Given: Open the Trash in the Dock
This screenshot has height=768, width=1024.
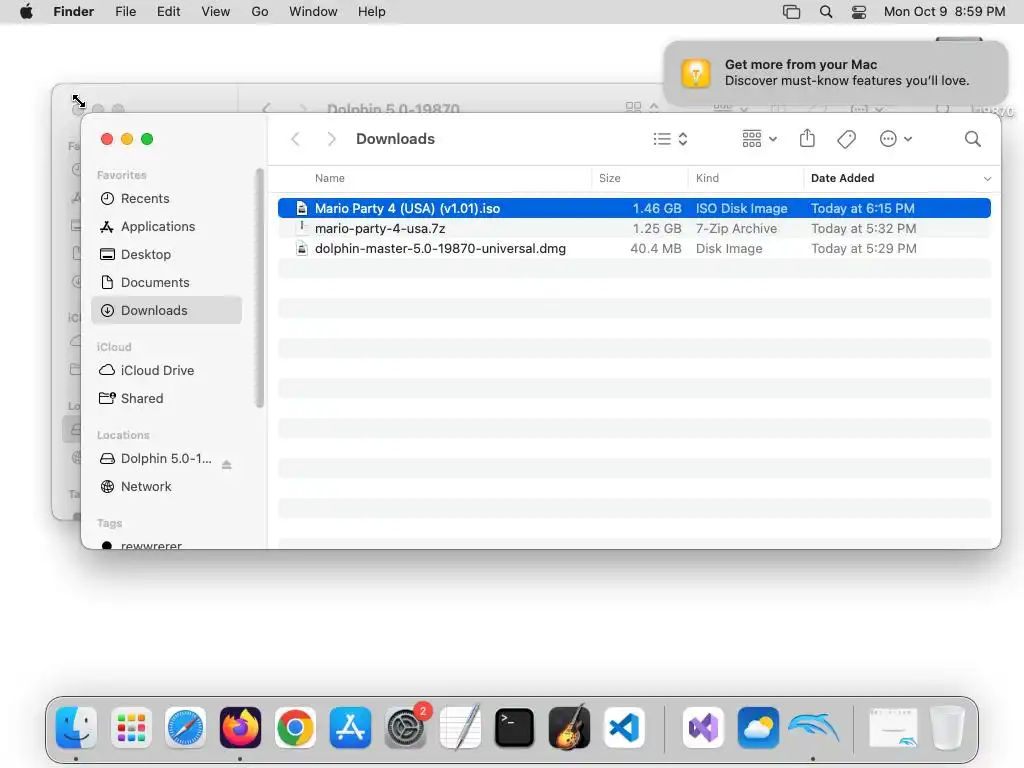Looking at the screenshot, I should click(947, 727).
